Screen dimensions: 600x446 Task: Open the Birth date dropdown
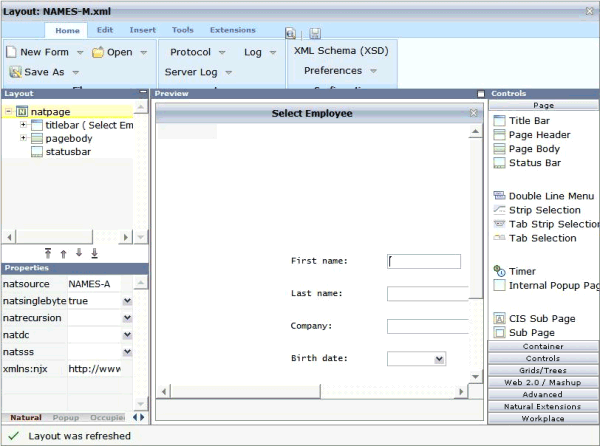pyautogui.click(x=439, y=358)
